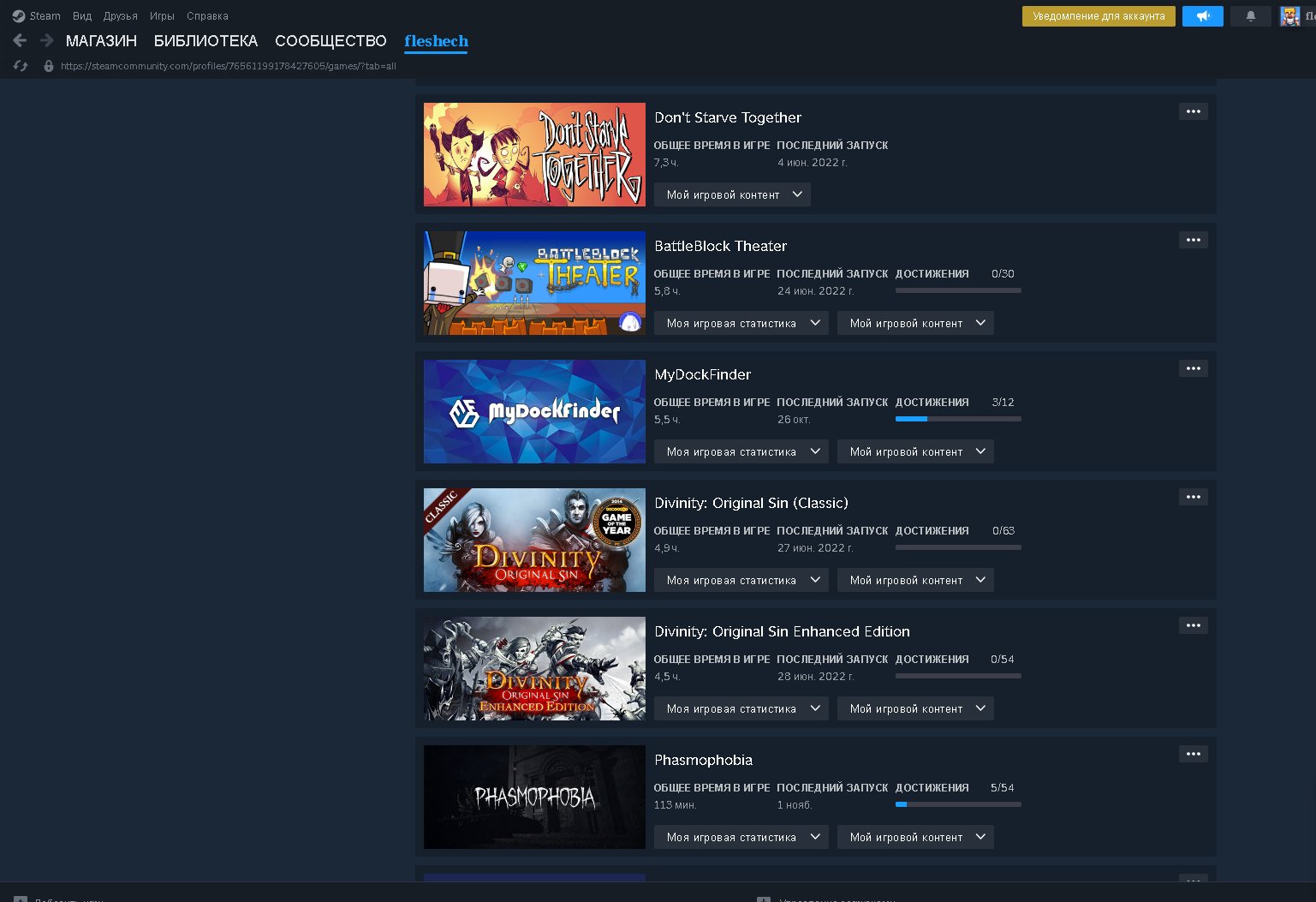The width and height of the screenshot is (1316, 902).
Task: Click the back navigation arrow
Action: (21, 40)
